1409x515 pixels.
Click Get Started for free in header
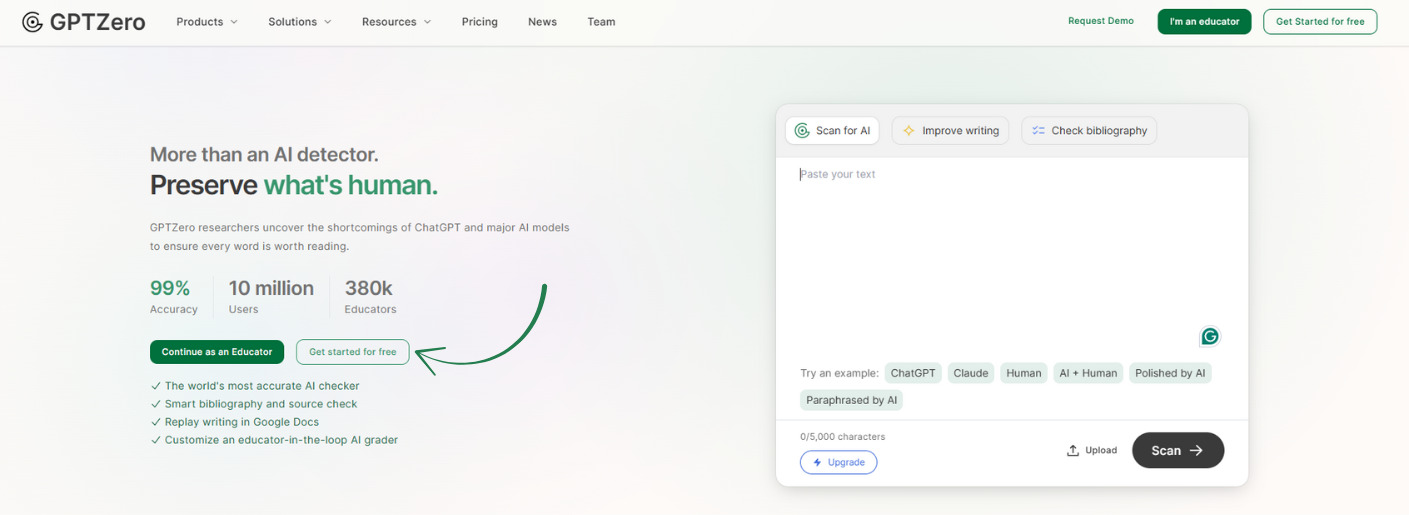[1320, 22]
